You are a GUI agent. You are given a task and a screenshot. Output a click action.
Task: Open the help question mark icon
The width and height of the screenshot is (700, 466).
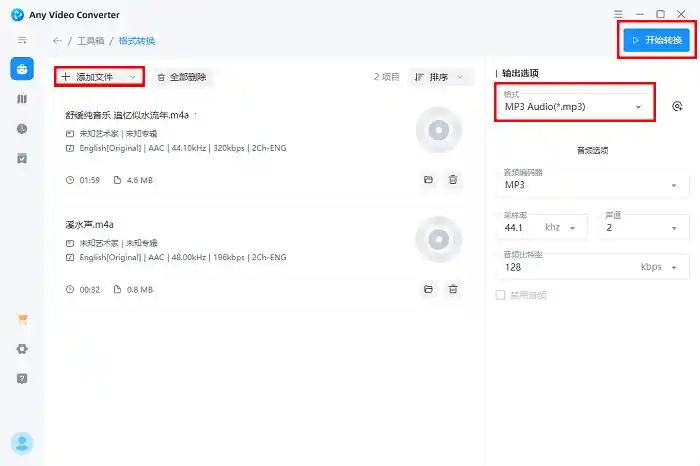pyautogui.click(x=22, y=379)
